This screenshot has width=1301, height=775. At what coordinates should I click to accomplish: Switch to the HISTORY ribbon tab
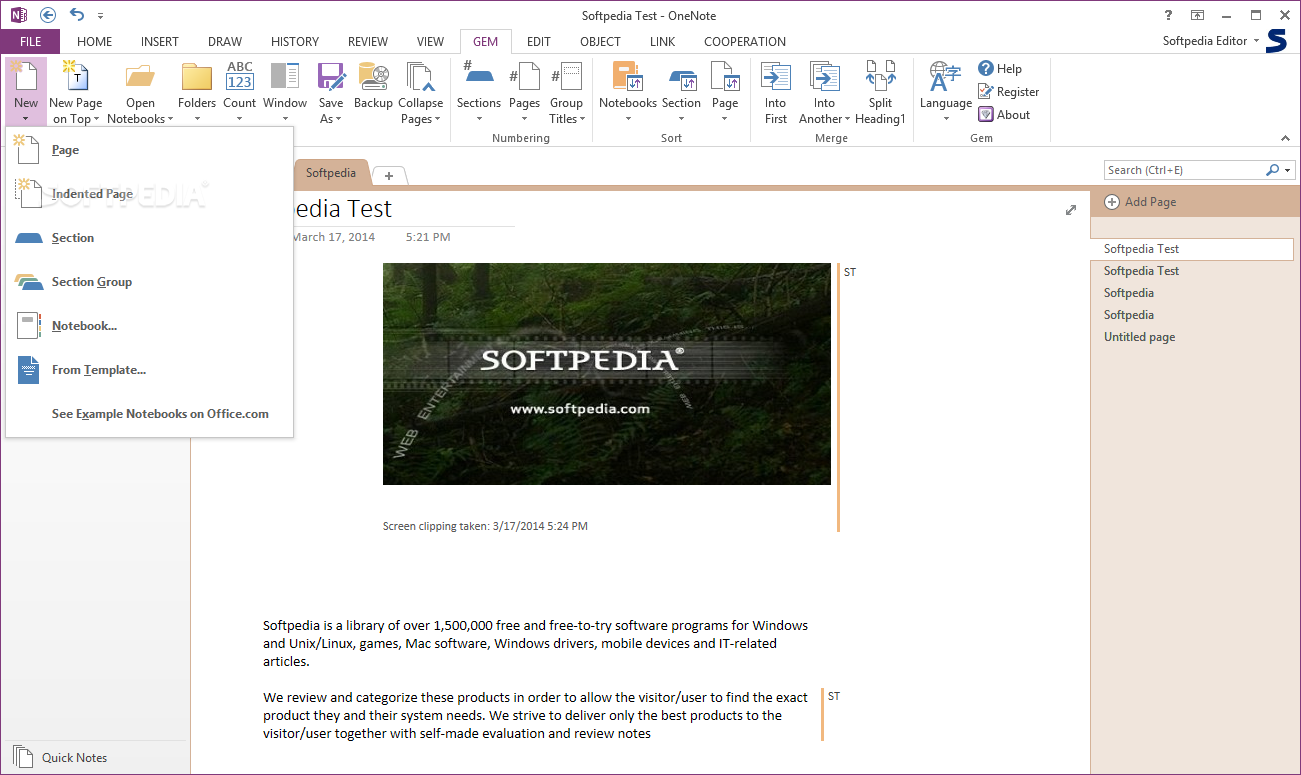click(295, 41)
